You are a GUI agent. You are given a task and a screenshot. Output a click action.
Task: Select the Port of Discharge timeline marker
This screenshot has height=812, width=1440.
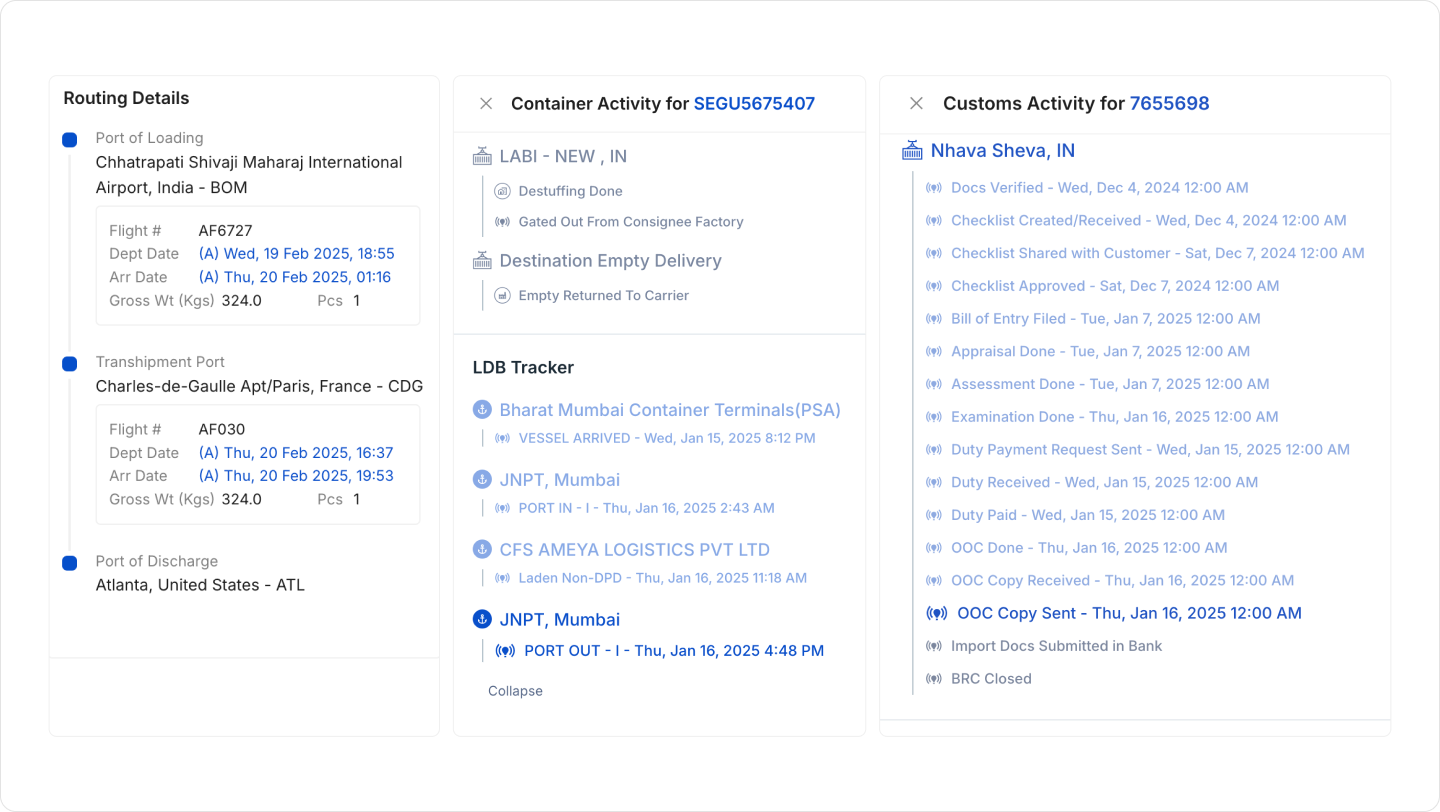tap(69, 563)
